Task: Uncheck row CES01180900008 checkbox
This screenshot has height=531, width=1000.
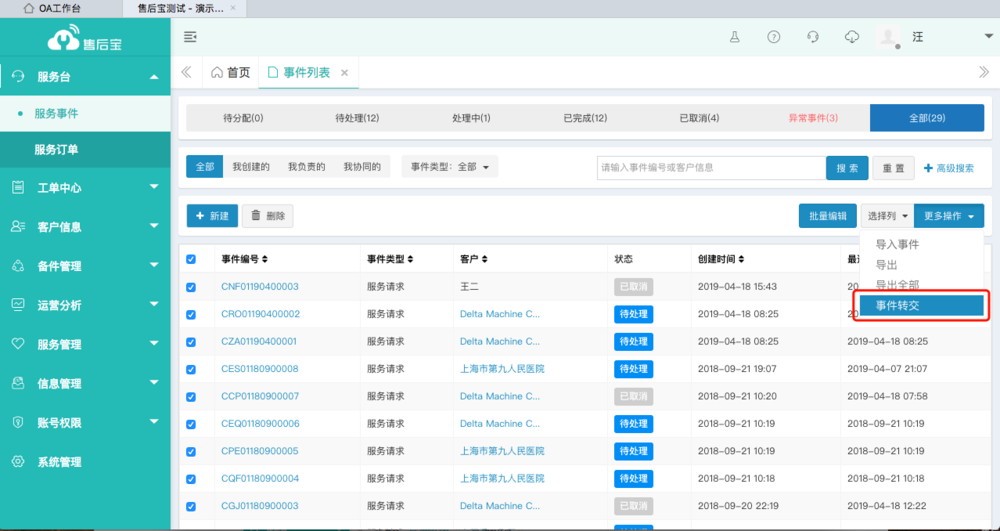Action: [x=191, y=369]
